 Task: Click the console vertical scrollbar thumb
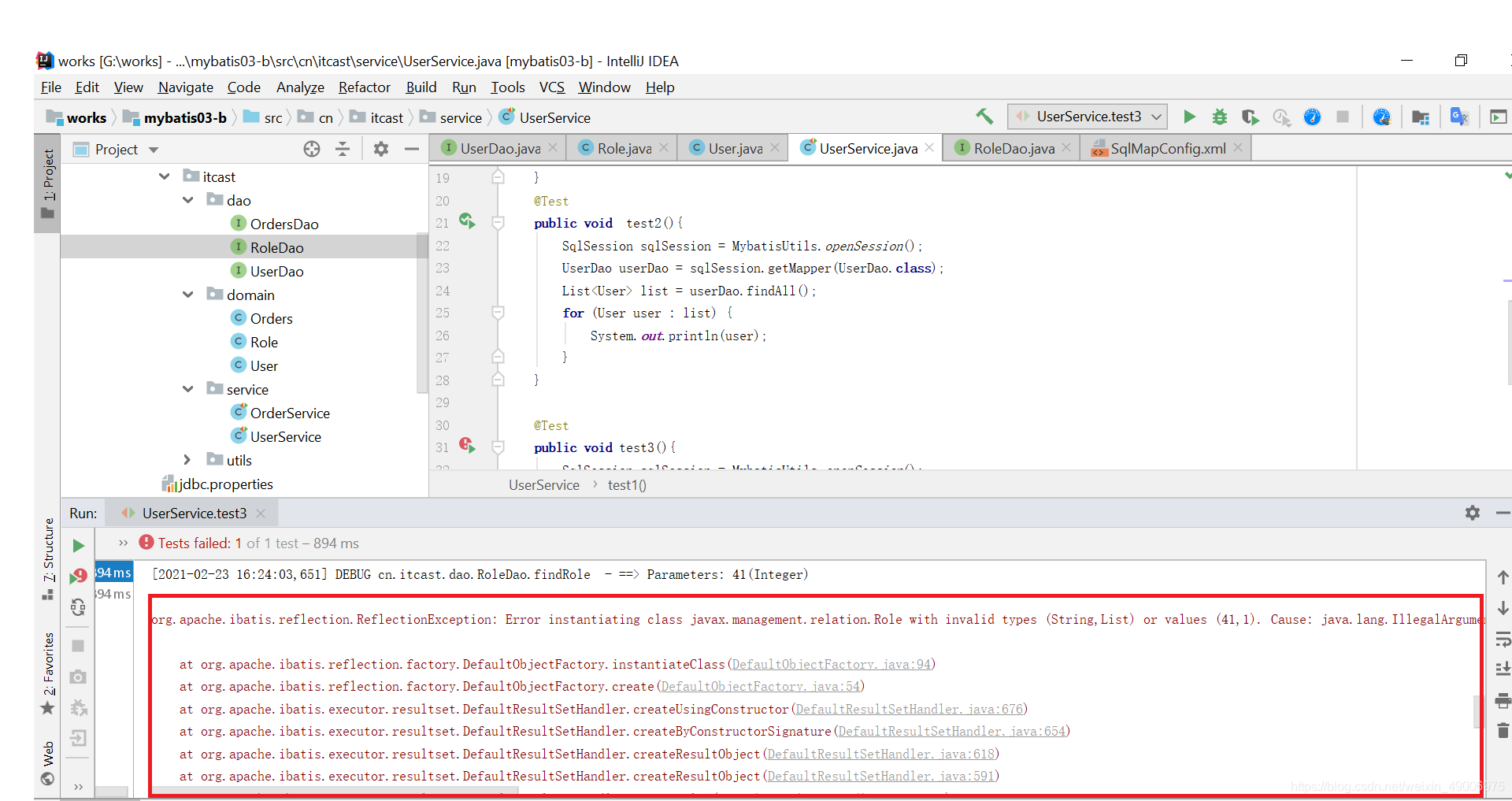1477,712
